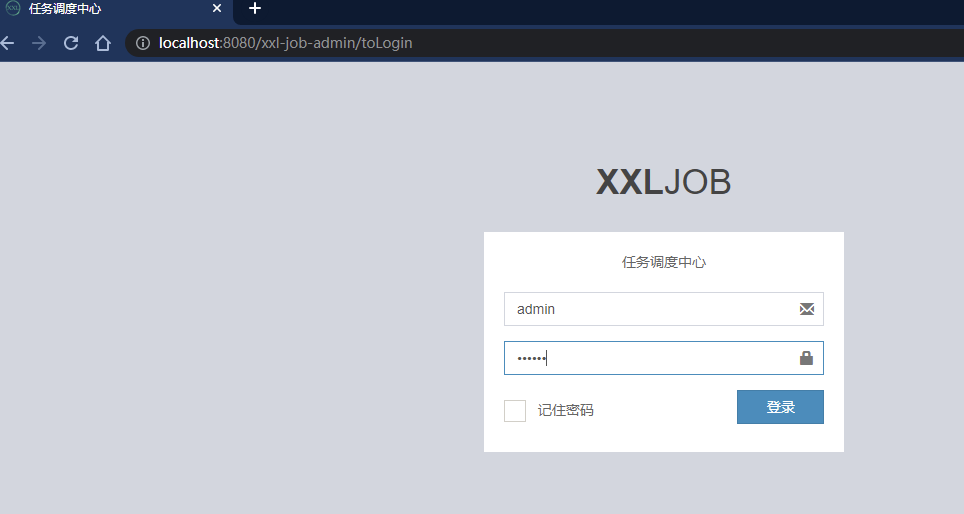Click the browser forward arrow

(39, 43)
